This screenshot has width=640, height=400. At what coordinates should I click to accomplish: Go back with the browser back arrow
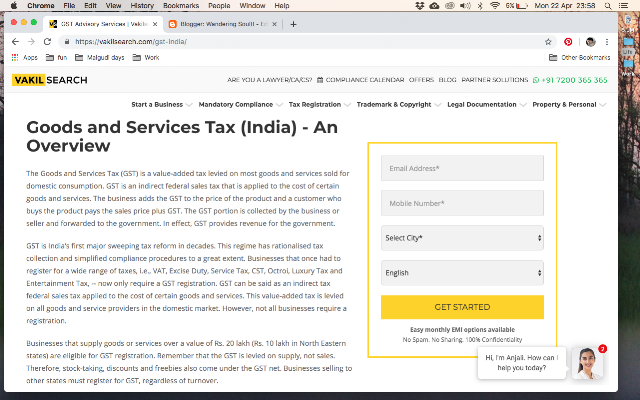coord(15,42)
